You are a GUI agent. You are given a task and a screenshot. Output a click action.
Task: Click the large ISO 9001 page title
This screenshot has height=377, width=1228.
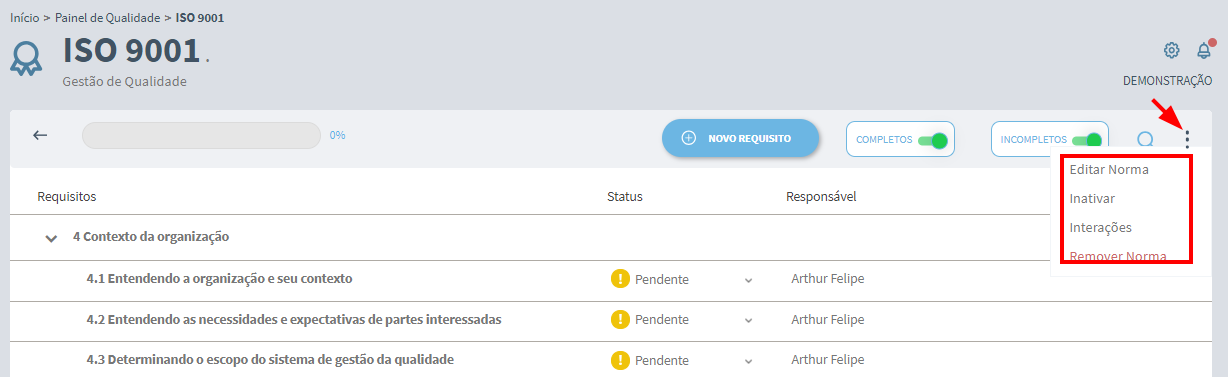pos(132,51)
